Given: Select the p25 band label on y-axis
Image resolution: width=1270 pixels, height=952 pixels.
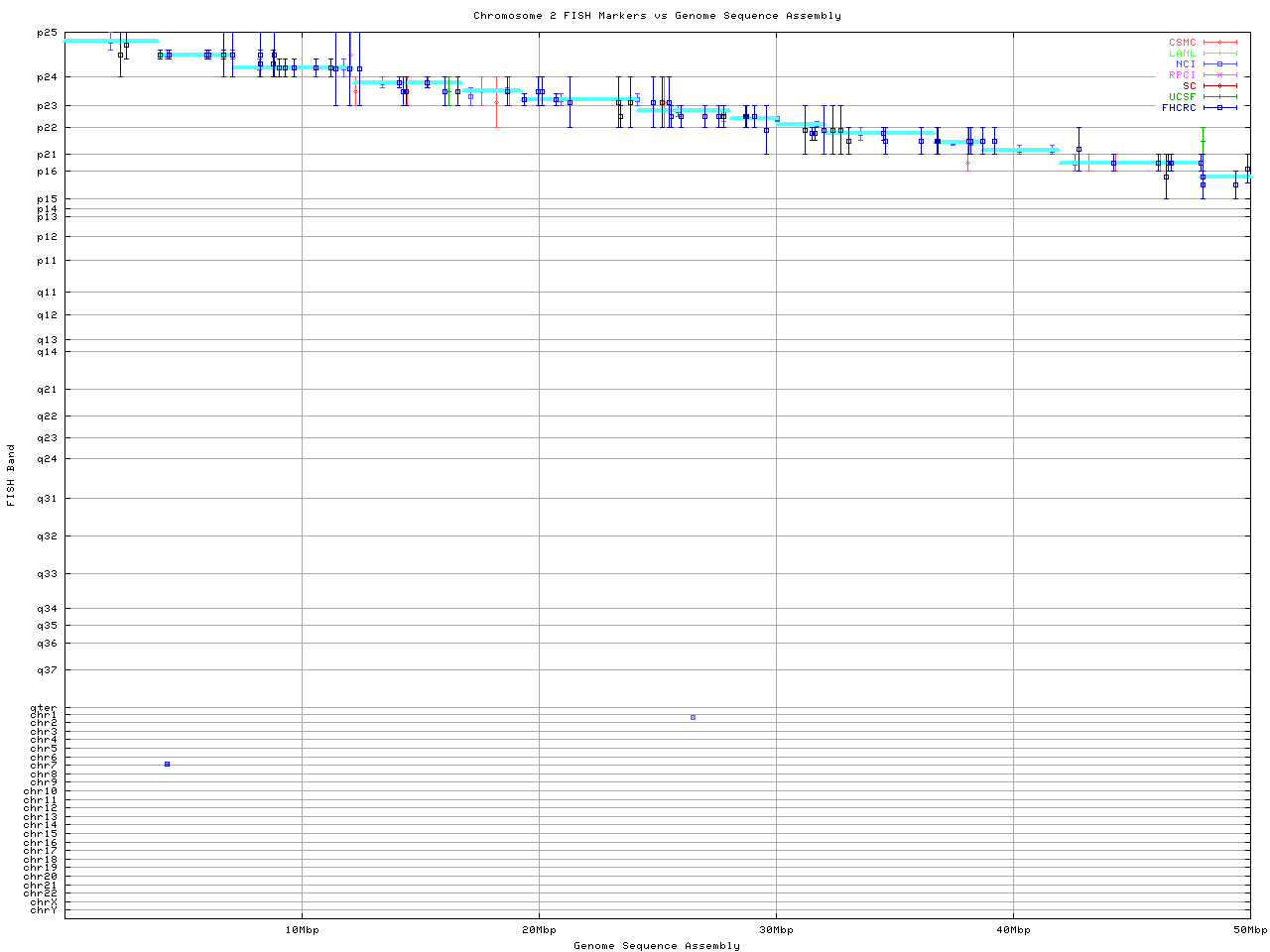Looking at the screenshot, I should pyautogui.click(x=47, y=33).
